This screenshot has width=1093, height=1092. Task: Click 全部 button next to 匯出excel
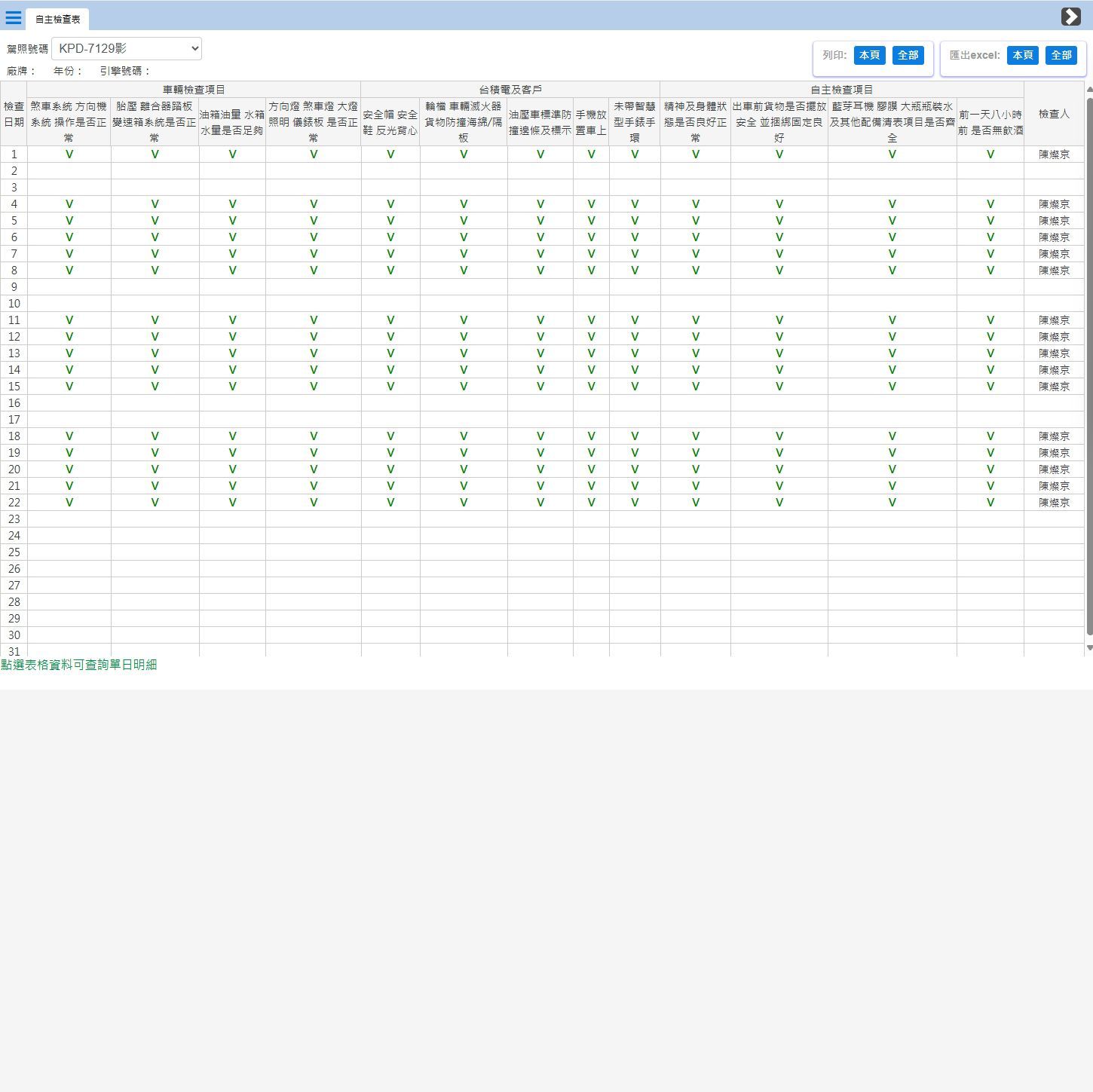pos(1061,55)
